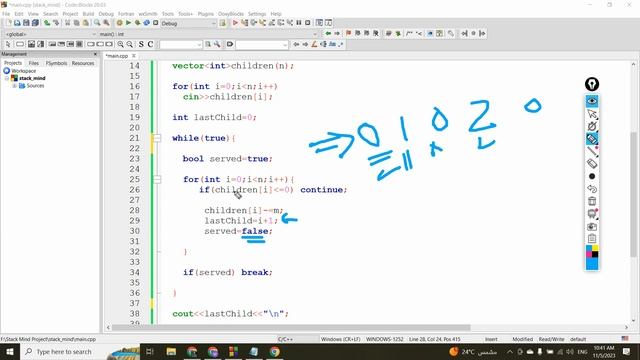Select the line tool in annotation toolbar
Image resolution: width=640 pixels, height=360 pixels.
pyautogui.click(x=592, y=151)
